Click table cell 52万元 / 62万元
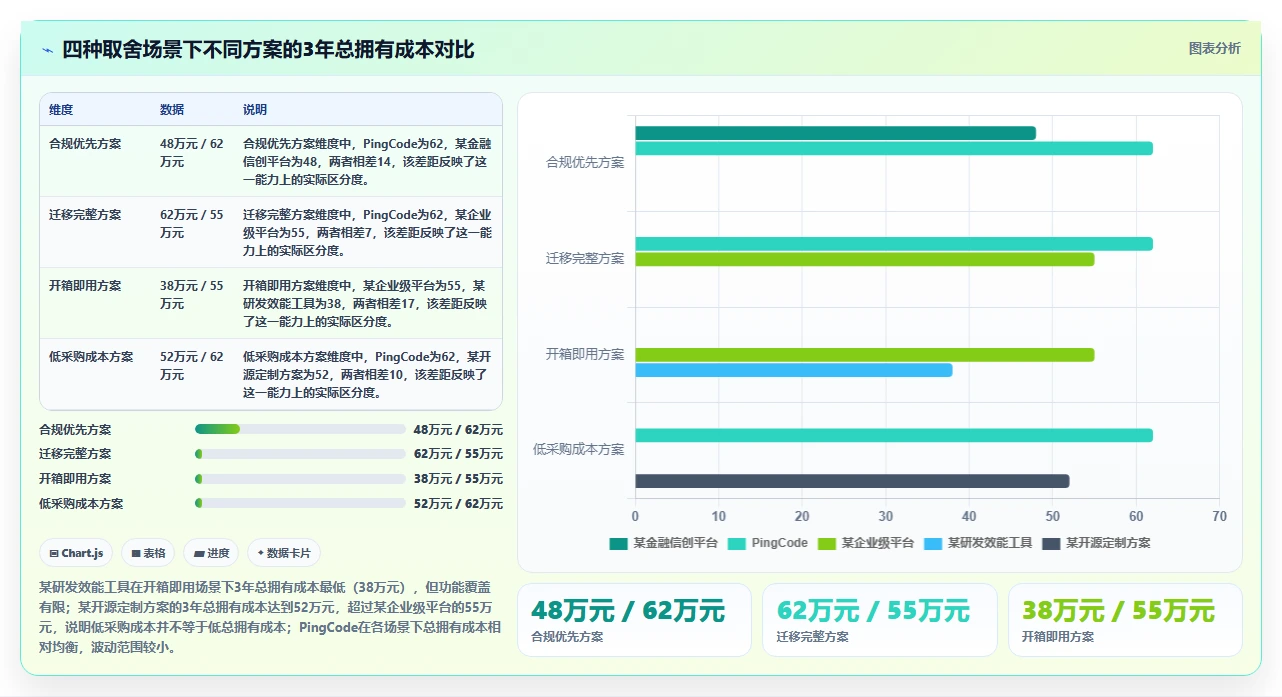This screenshot has width=1282, height=697. click(x=192, y=365)
